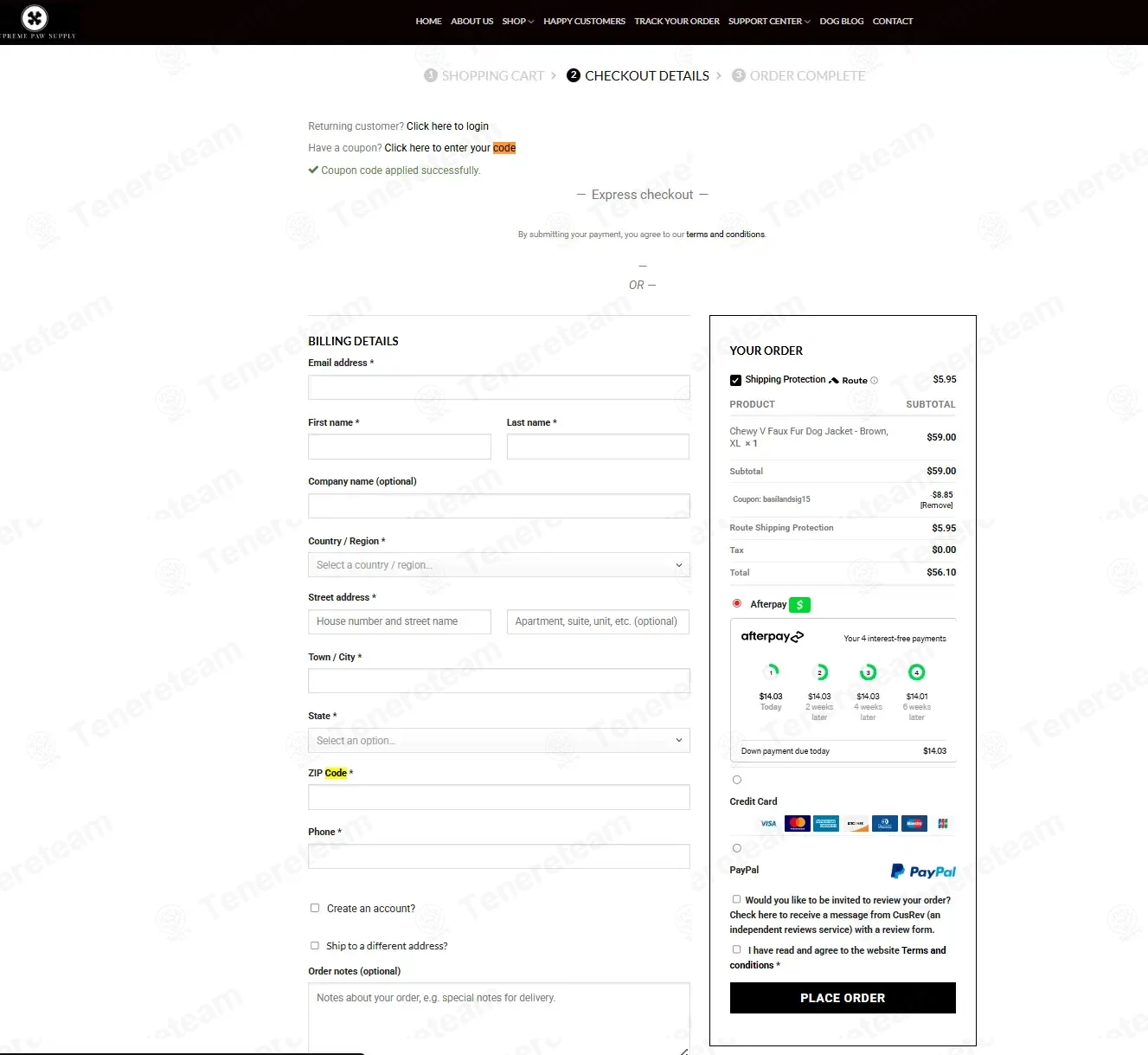Open website Terms and conditions link near order button
This screenshot has height=1055, width=1148.
837,957
